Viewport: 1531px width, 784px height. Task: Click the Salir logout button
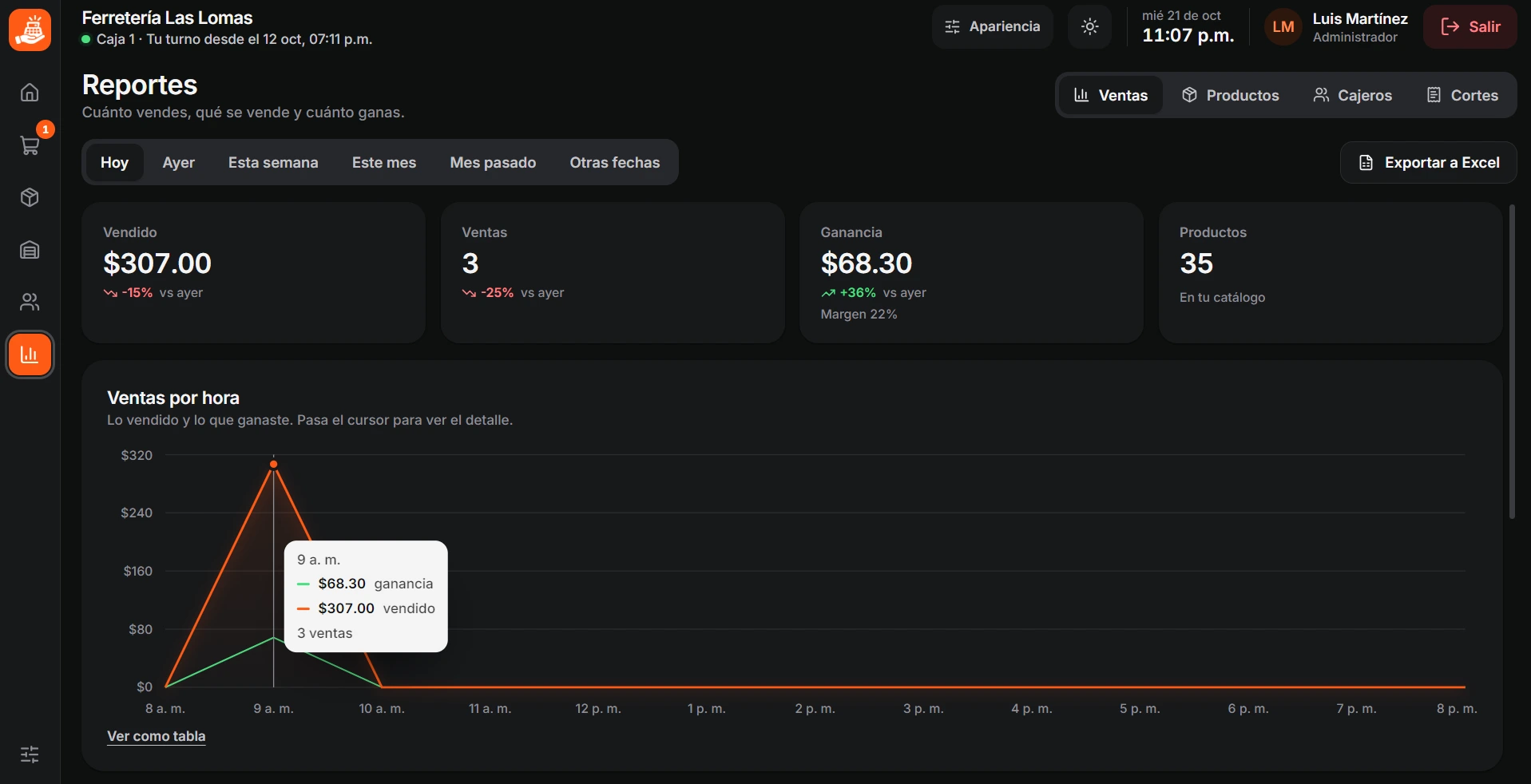(x=1470, y=26)
